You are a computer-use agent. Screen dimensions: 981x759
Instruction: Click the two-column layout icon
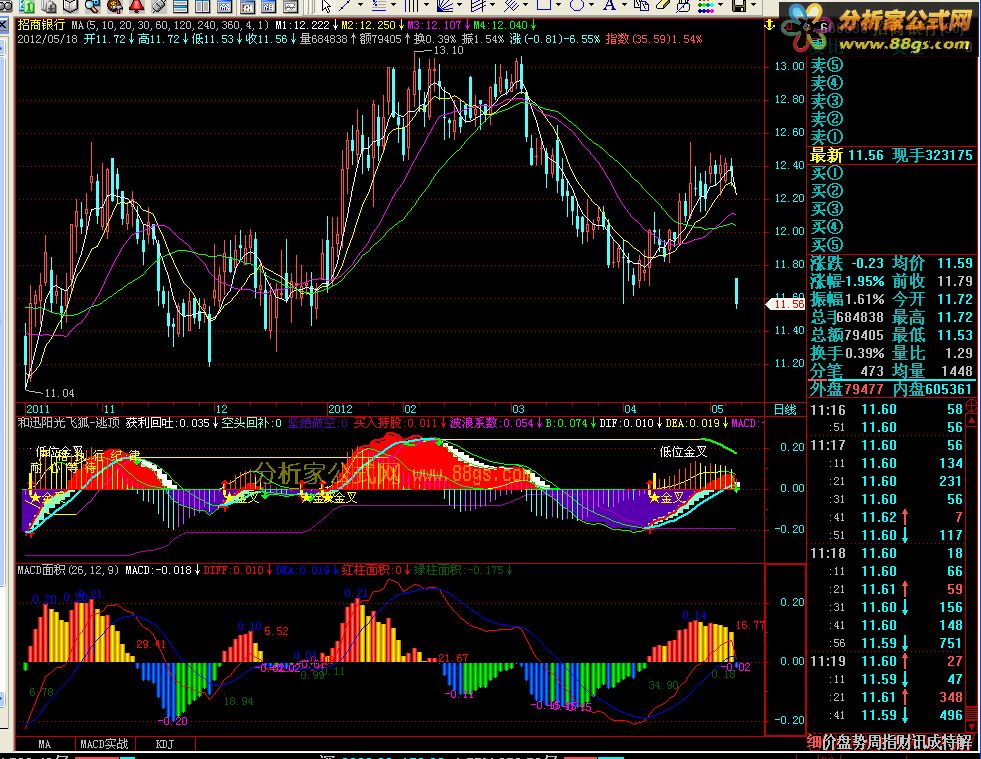click(x=202, y=6)
